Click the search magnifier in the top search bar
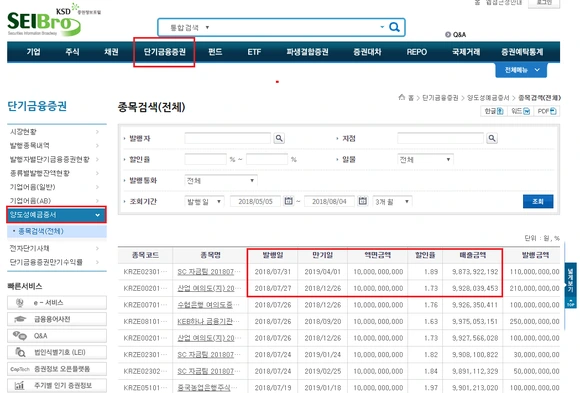580x393 pixels. [394, 27]
